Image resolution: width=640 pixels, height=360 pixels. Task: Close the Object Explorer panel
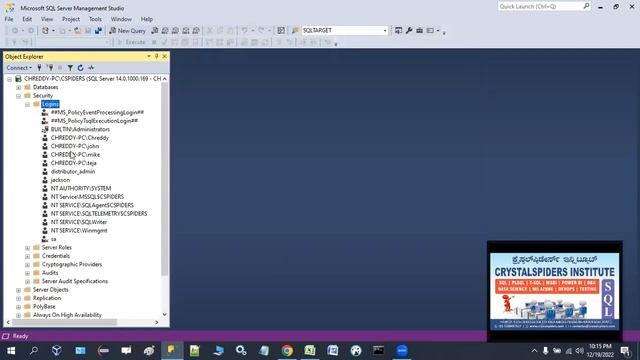click(x=164, y=56)
